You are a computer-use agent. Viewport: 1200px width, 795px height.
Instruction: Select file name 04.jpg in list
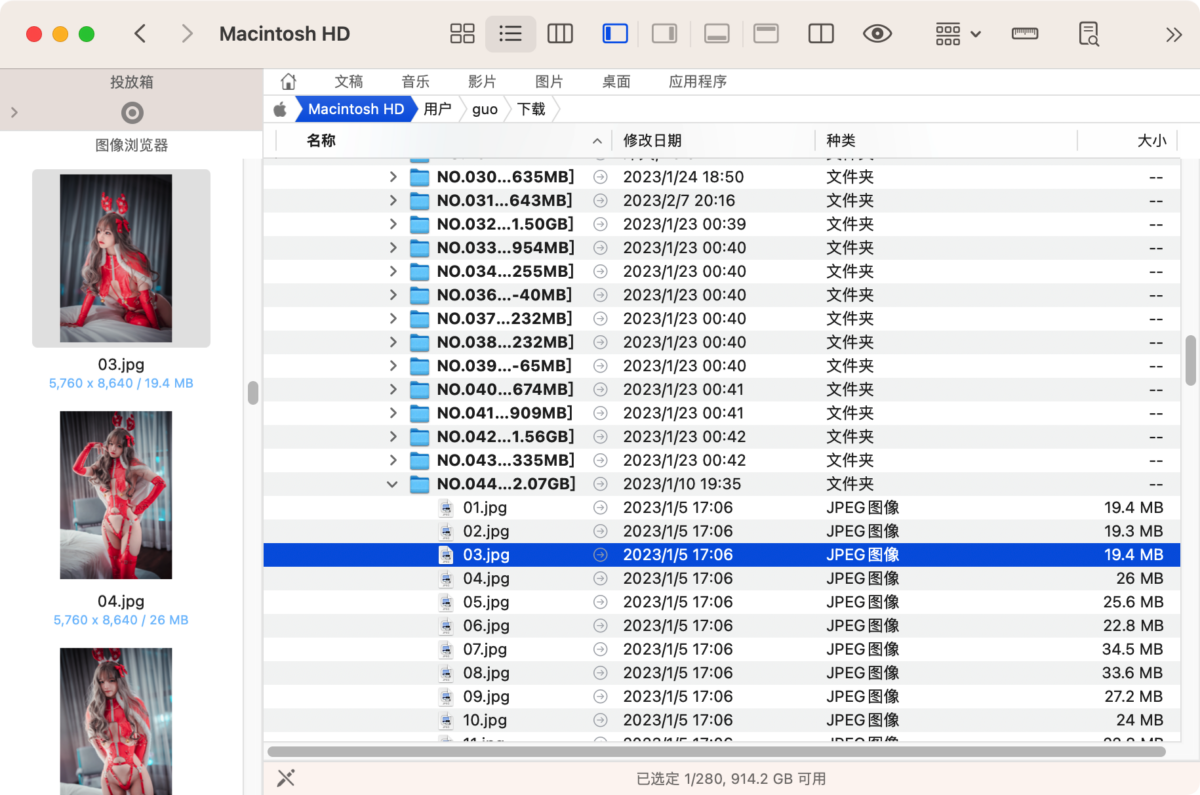[x=486, y=578]
